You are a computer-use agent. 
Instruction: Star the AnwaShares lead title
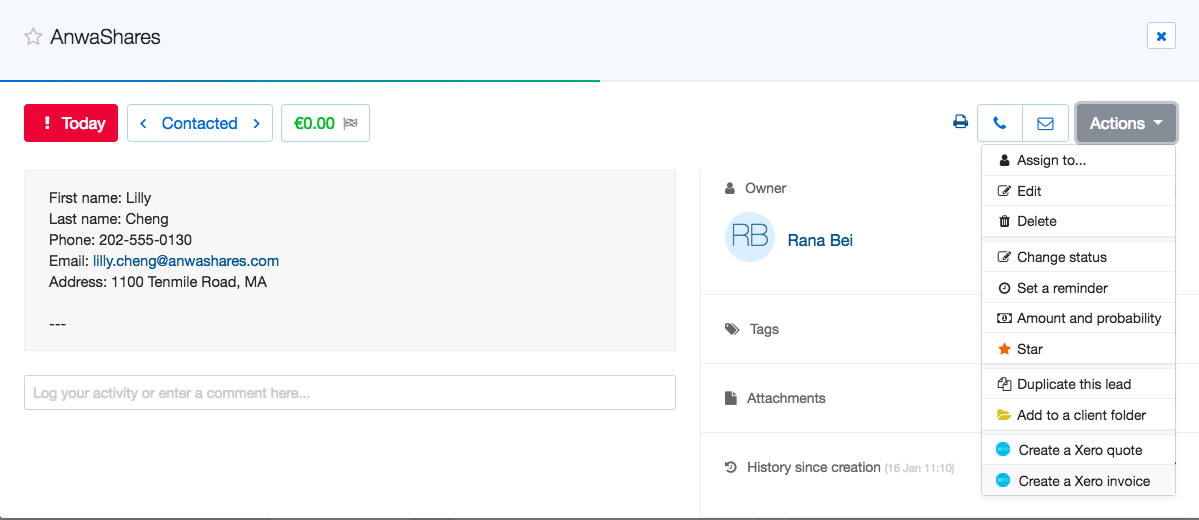[x=33, y=37]
